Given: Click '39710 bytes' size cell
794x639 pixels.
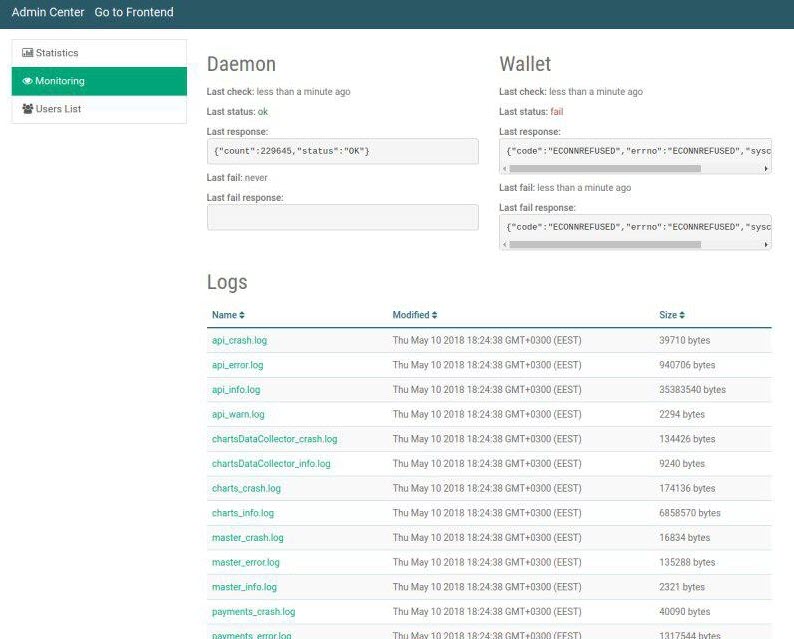Looking at the screenshot, I should [685, 340].
